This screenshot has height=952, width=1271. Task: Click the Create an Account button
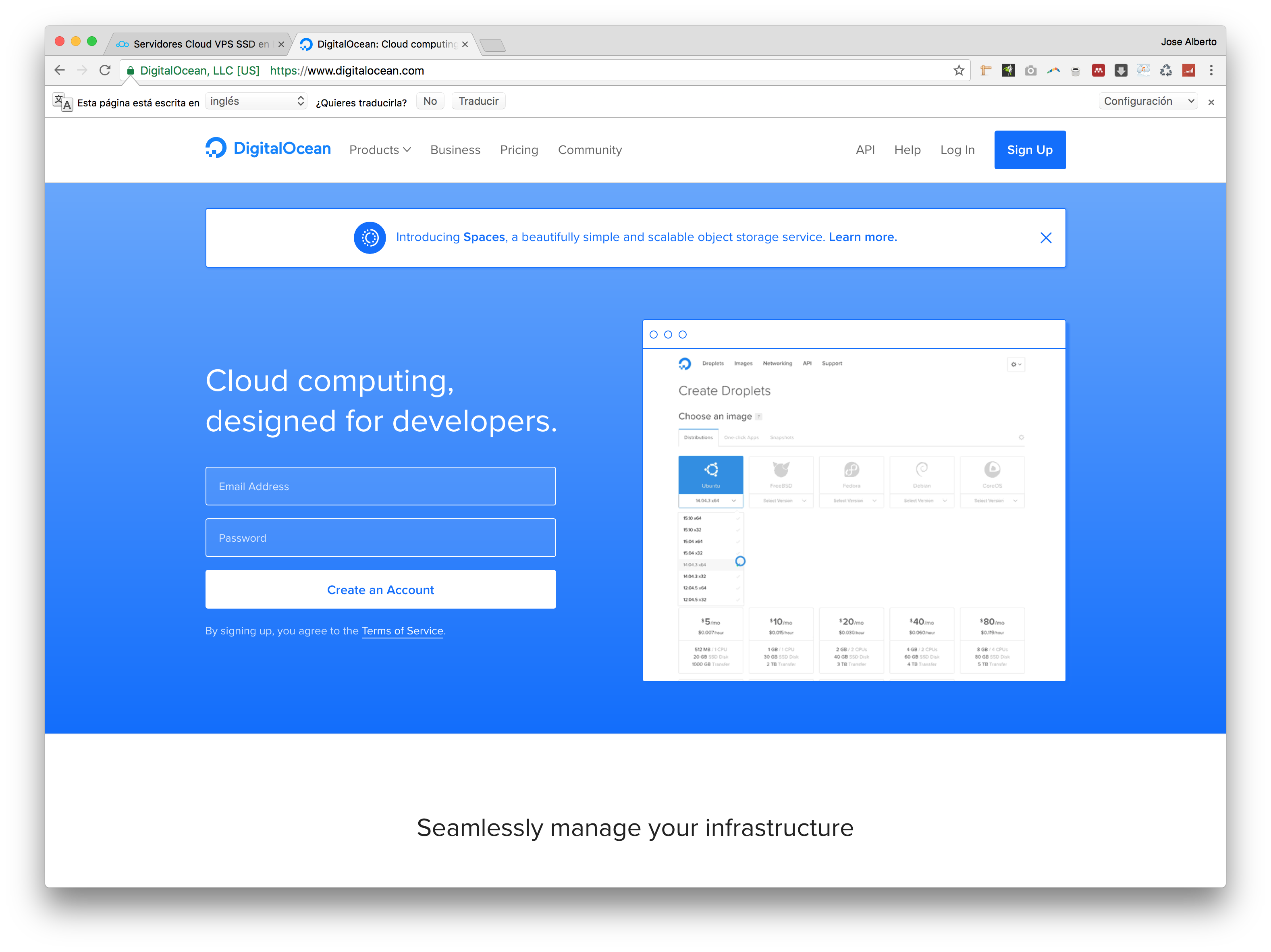tap(380, 590)
